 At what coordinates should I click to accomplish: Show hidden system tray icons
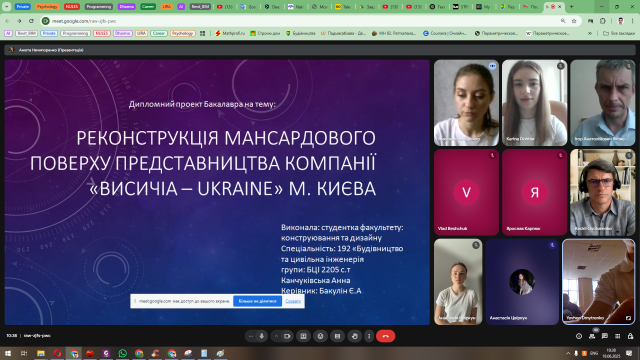568,353
